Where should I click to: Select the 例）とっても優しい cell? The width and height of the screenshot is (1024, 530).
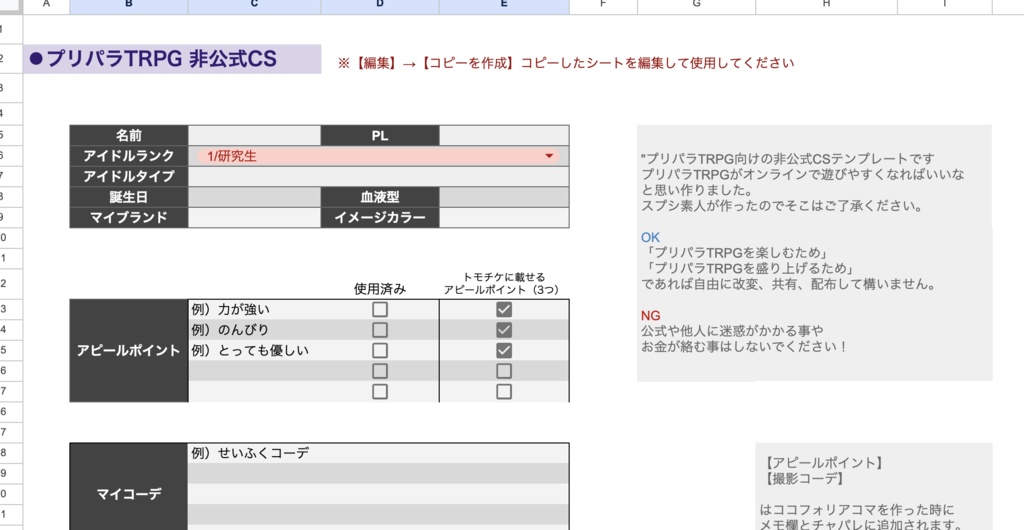[254, 351]
